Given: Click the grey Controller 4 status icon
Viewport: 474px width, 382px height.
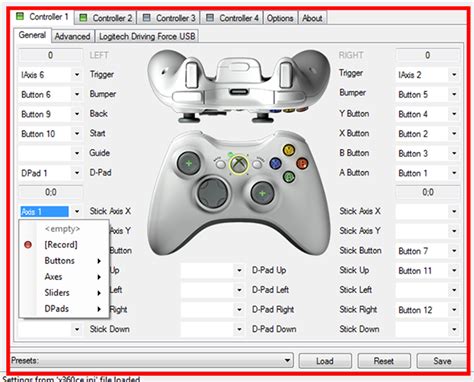Looking at the screenshot, I should pos(210,17).
